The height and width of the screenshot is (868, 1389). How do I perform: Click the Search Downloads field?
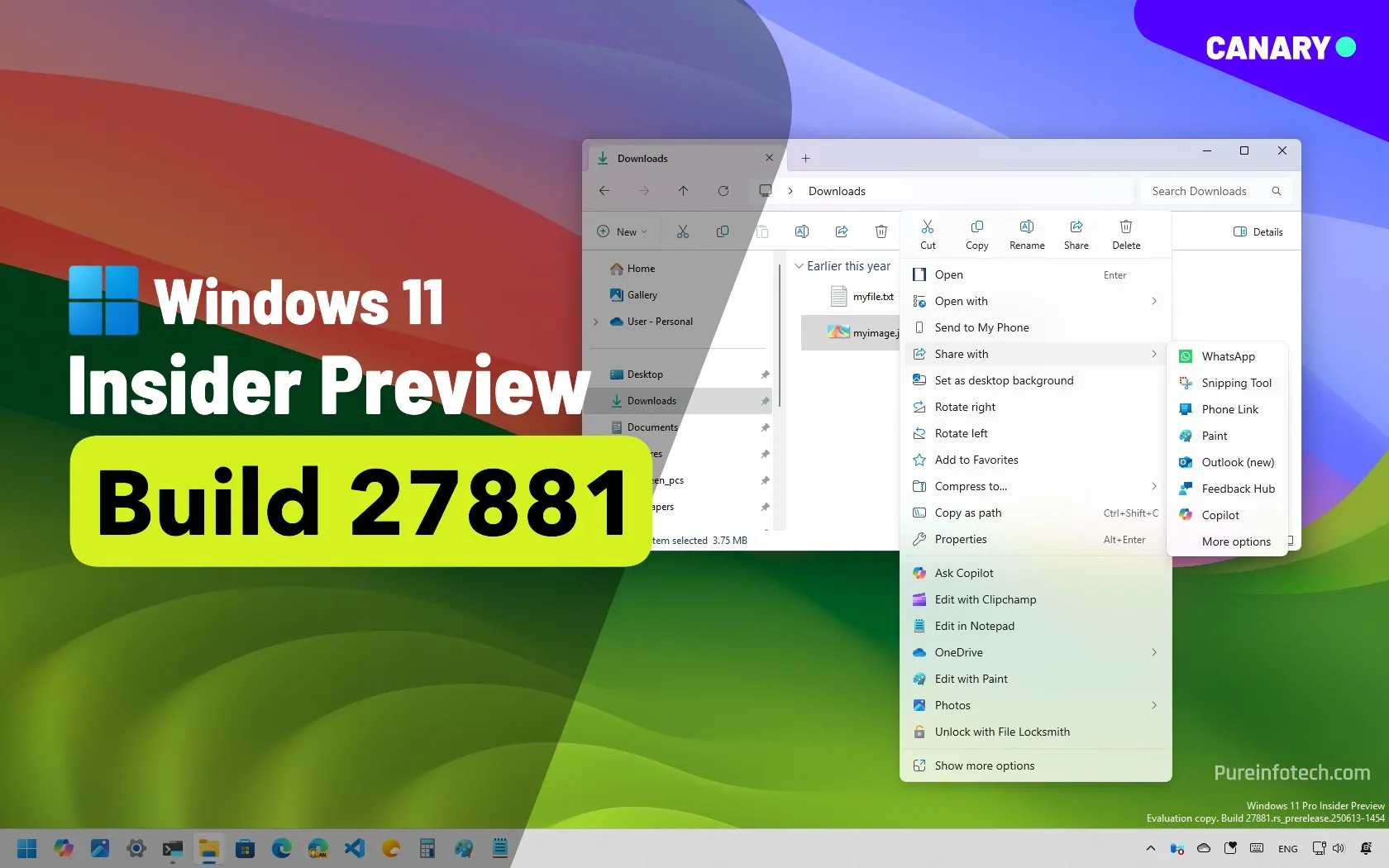[1215, 191]
